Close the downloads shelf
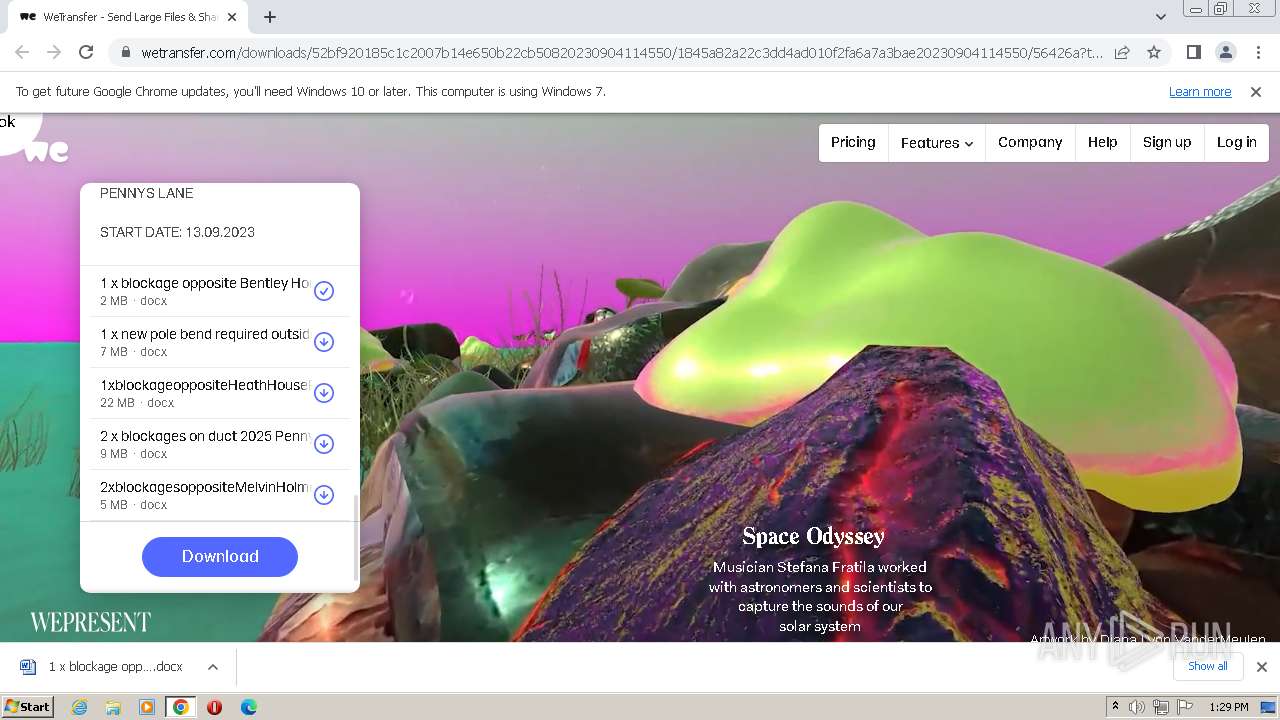Viewport: 1280px width, 720px height. pyautogui.click(x=1262, y=666)
